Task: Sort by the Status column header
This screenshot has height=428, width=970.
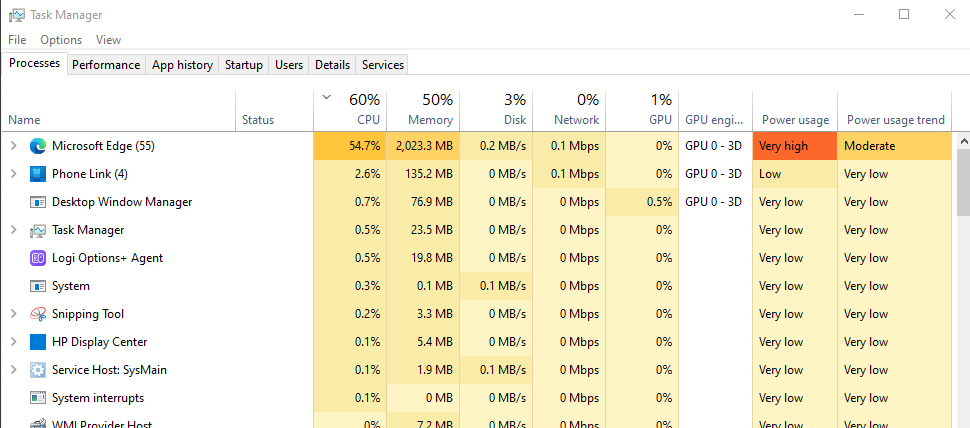Action: [x=275, y=111]
